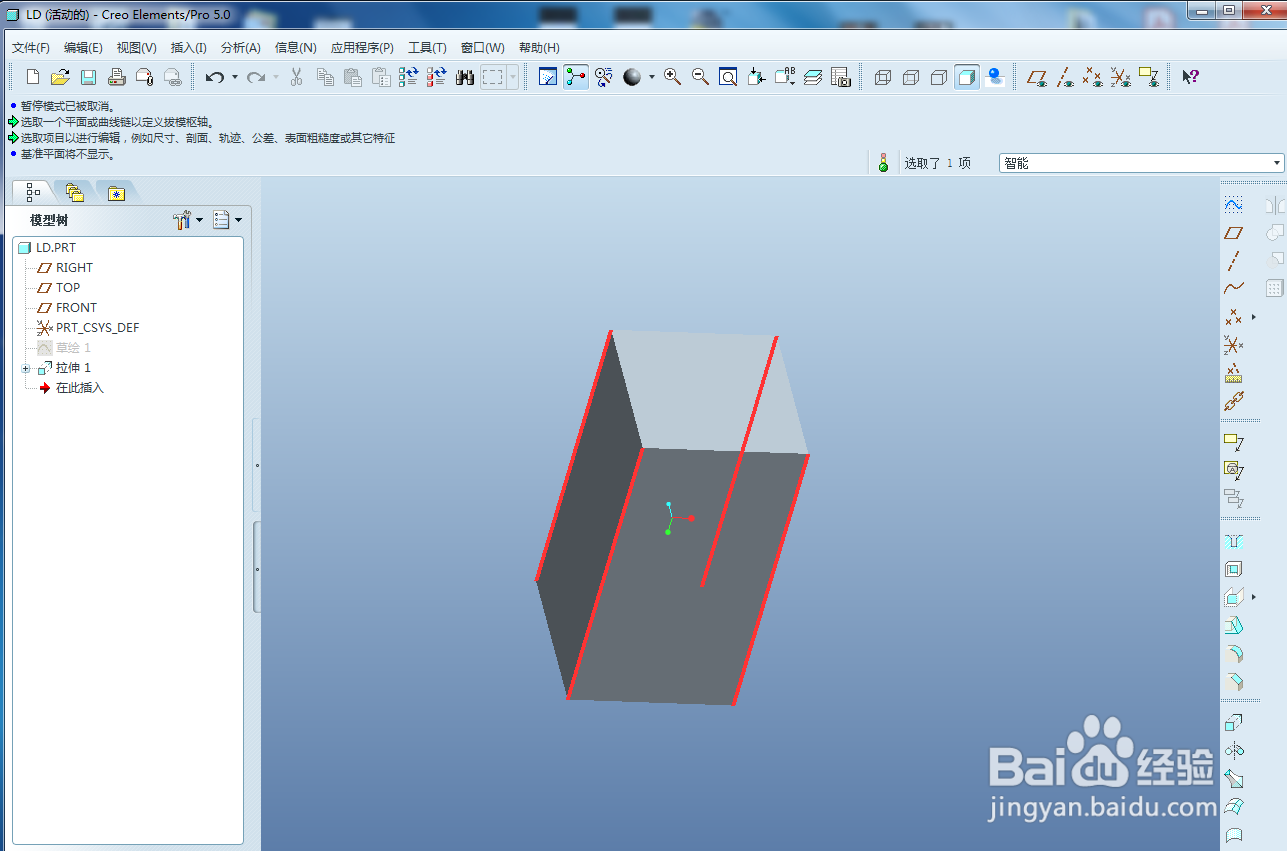The height and width of the screenshot is (851, 1287).
Task: Click the 选取了 1 项 selection status text
Action: tap(937, 163)
